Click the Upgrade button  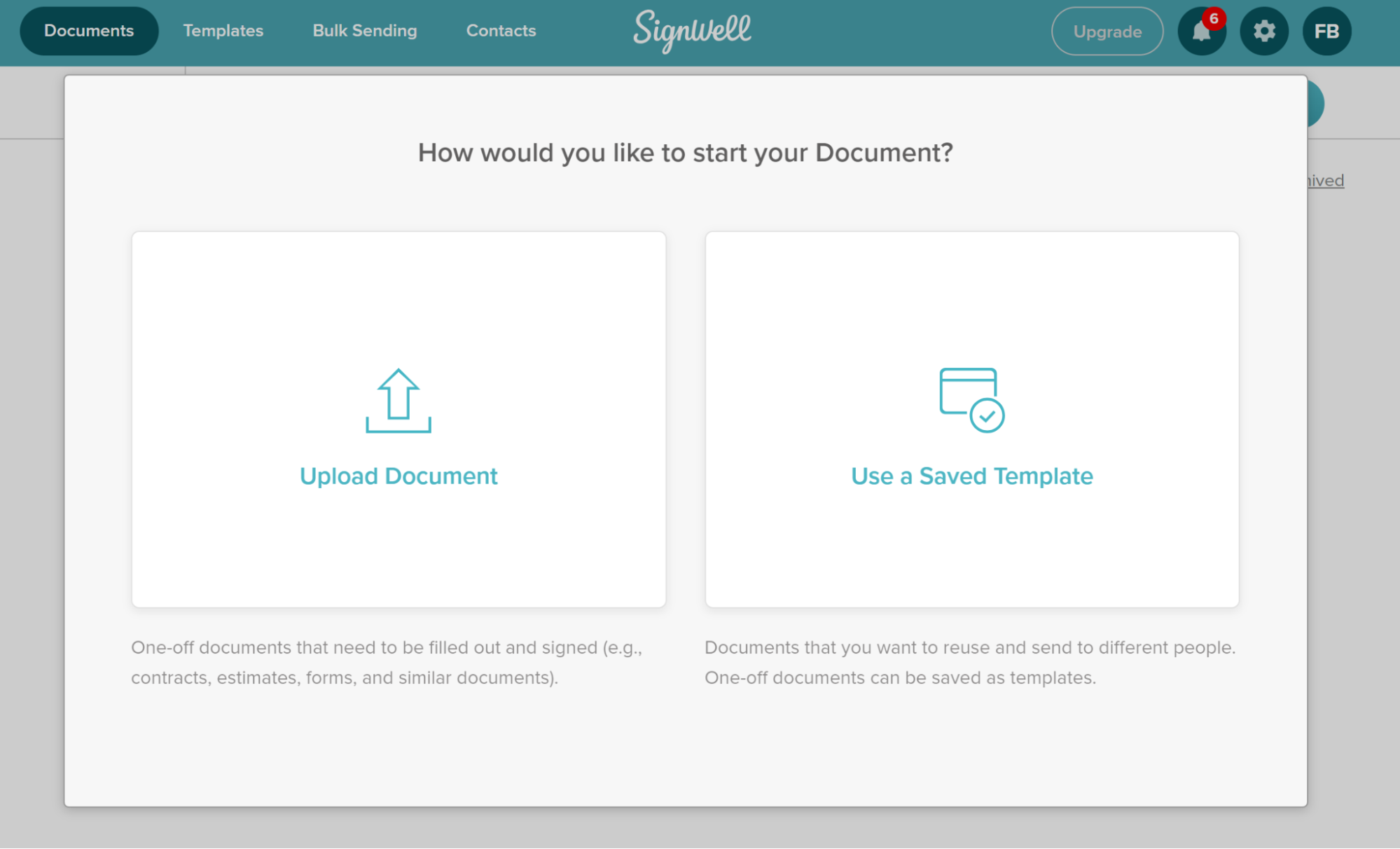(1107, 31)
